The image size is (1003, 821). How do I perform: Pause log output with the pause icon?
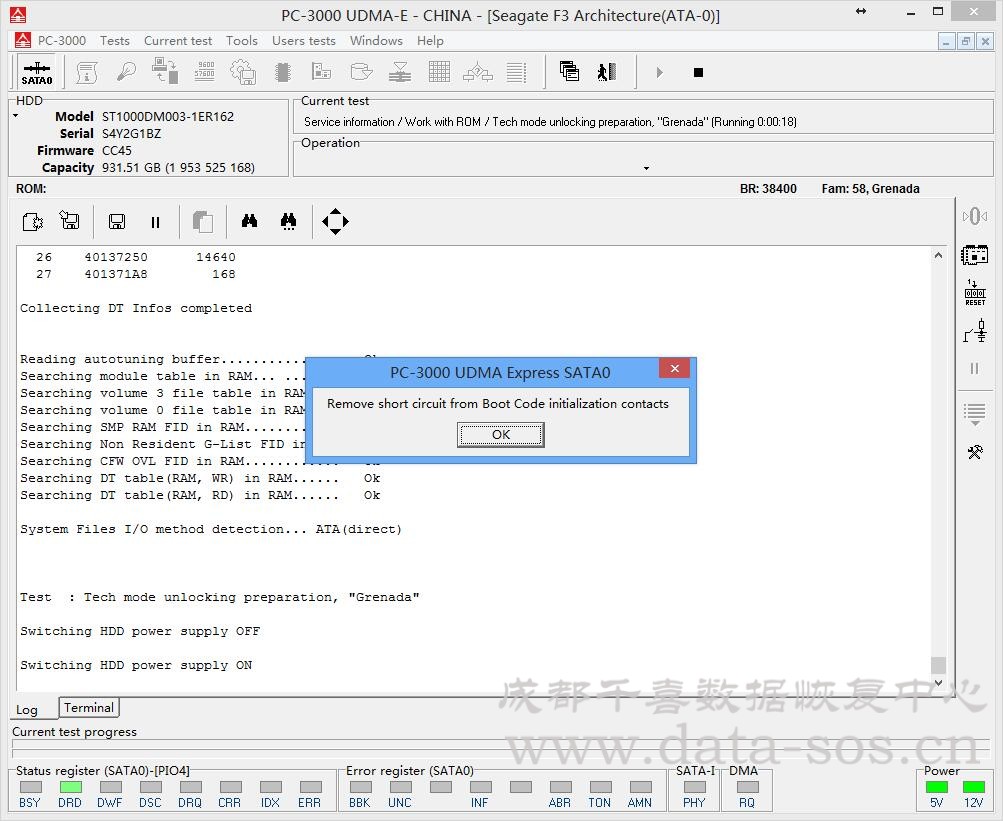[x=155, y=222]
